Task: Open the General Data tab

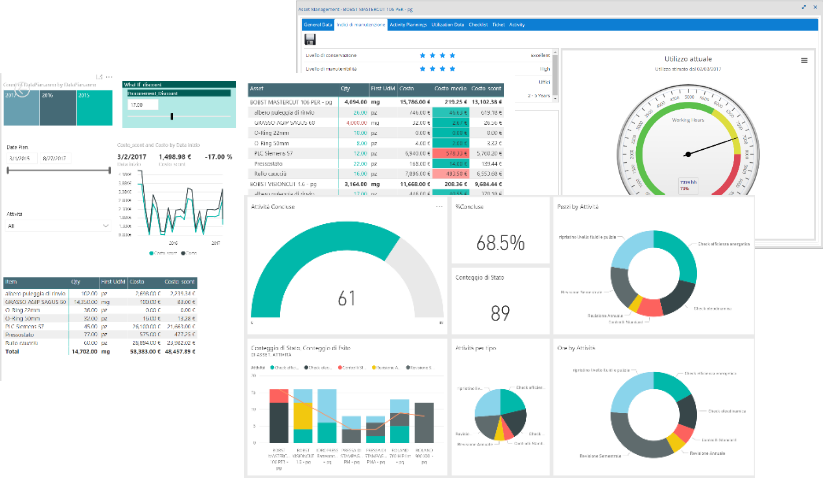Action: 317,22
